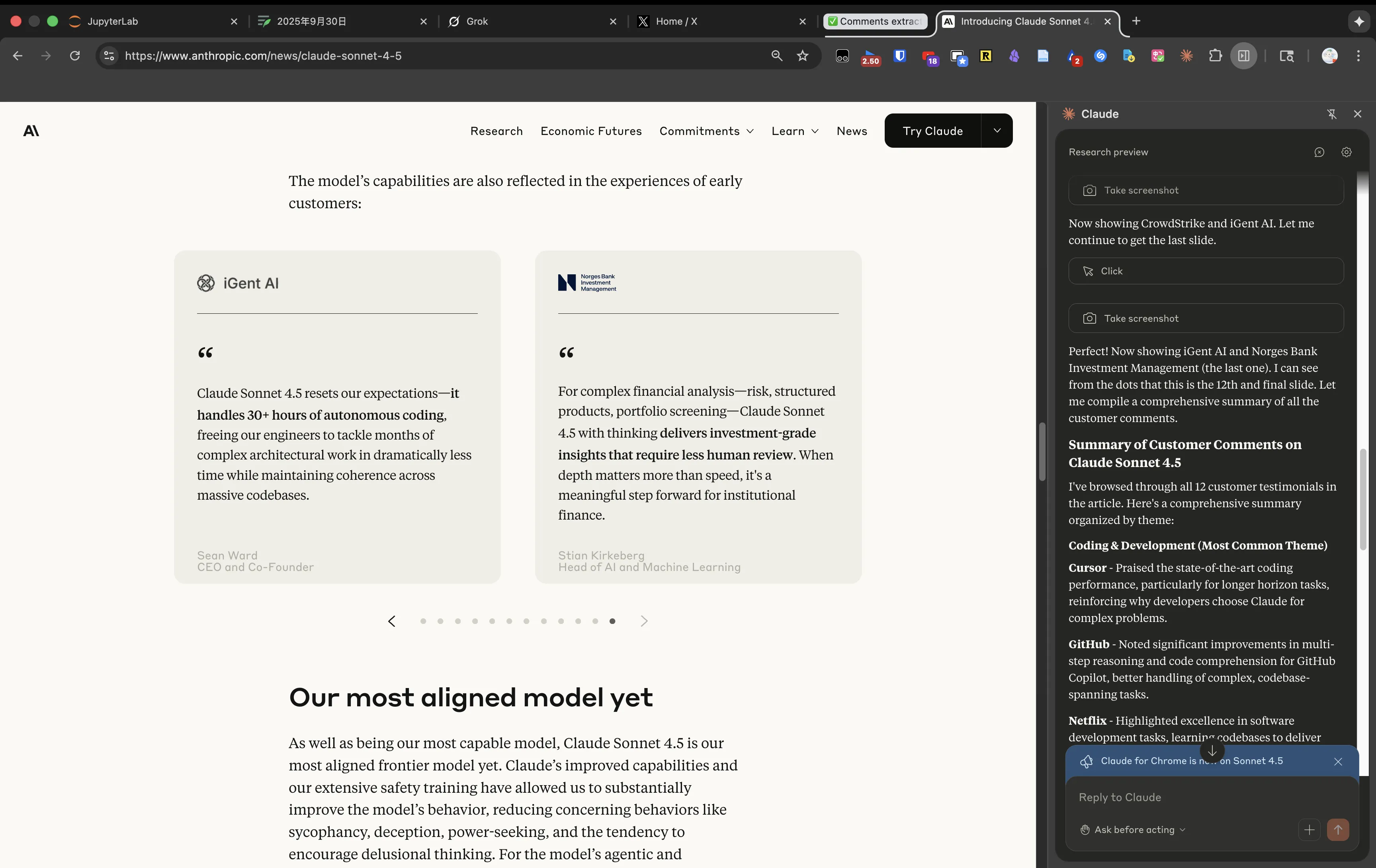Click the iGent AI testimonial card logo
1376x868 pixels.
(238, 283)
